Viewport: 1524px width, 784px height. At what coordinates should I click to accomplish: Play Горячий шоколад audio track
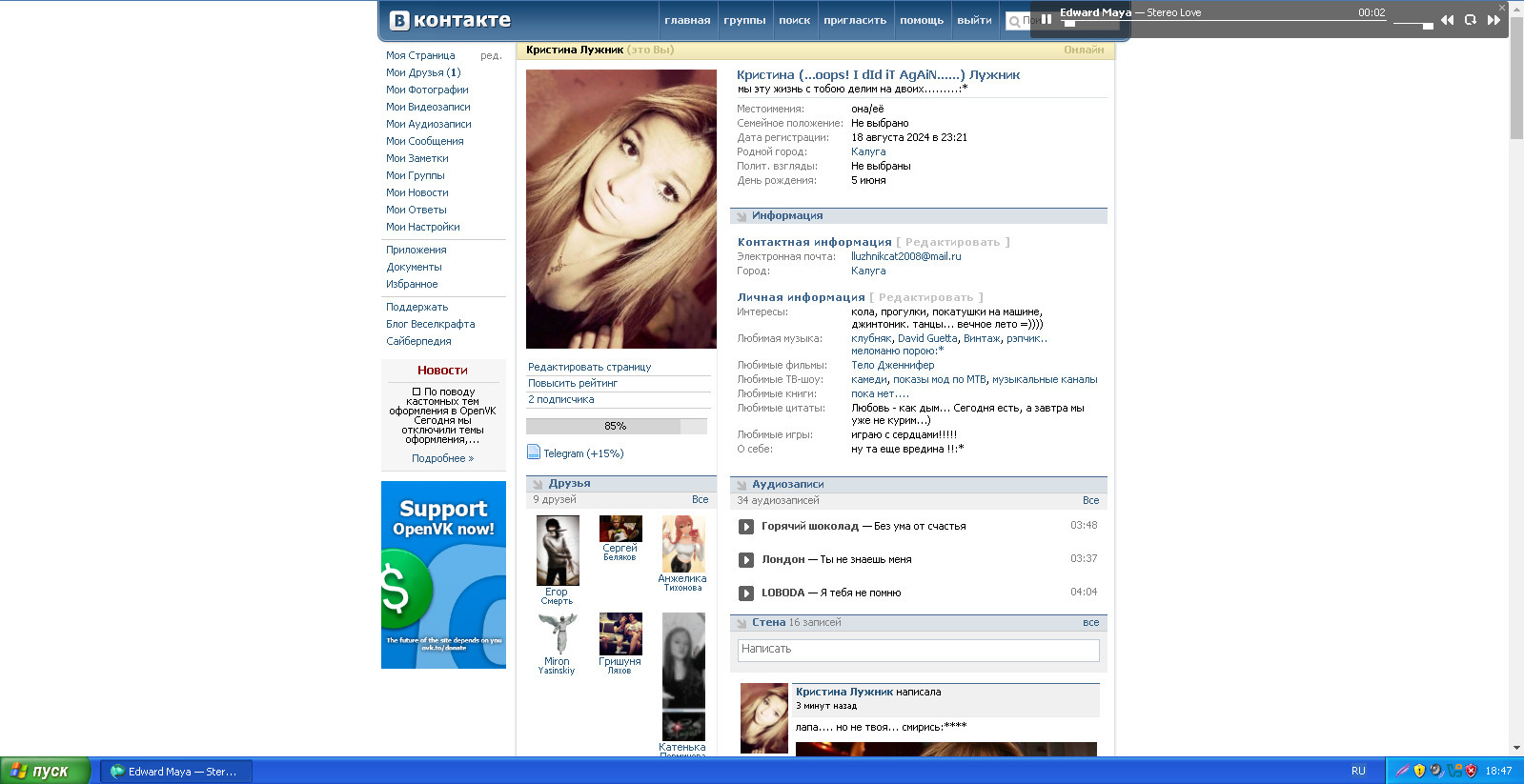(746, 527)
